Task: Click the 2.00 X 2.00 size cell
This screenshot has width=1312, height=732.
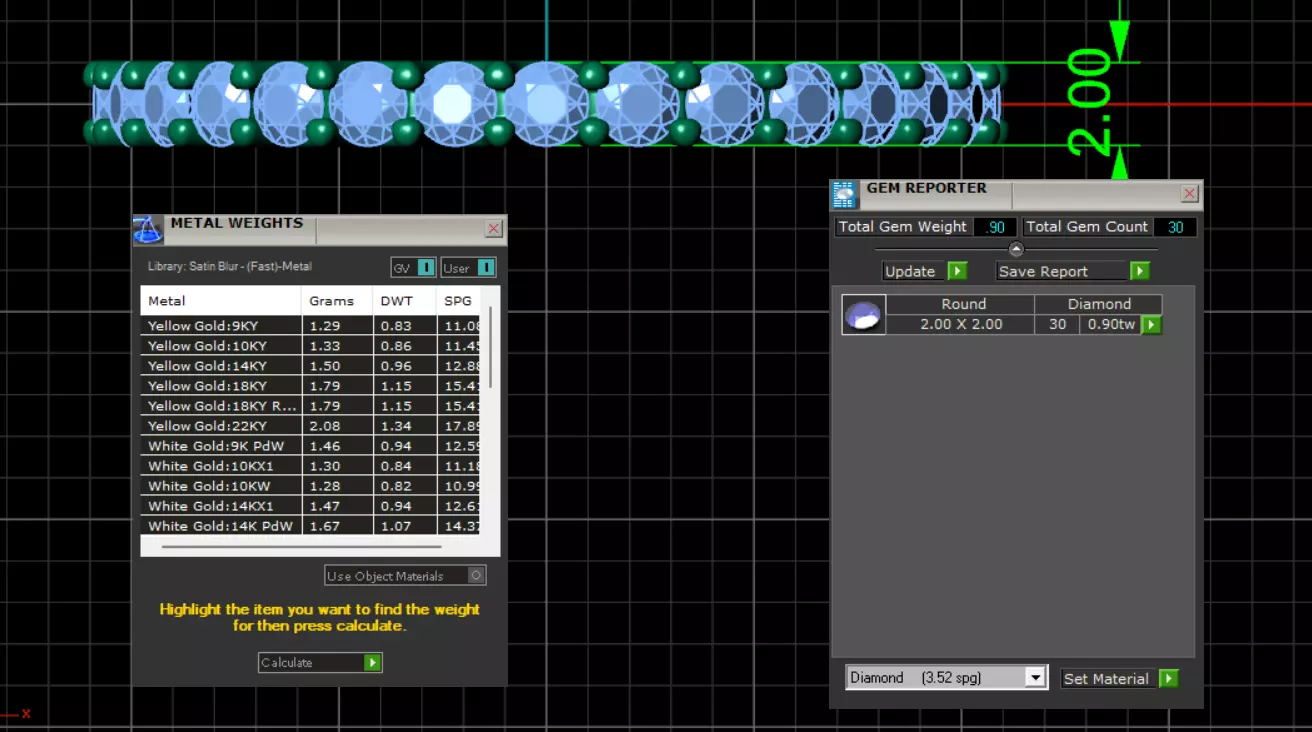Action: (x=961, y=324)
